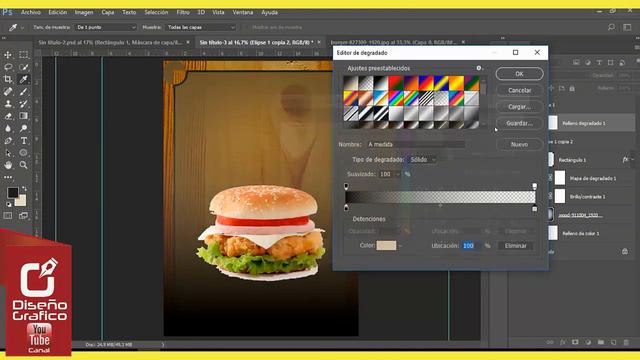Click the Nombre gradient name field
Viewport: 640px width, 360px height.
pos(416,144)
